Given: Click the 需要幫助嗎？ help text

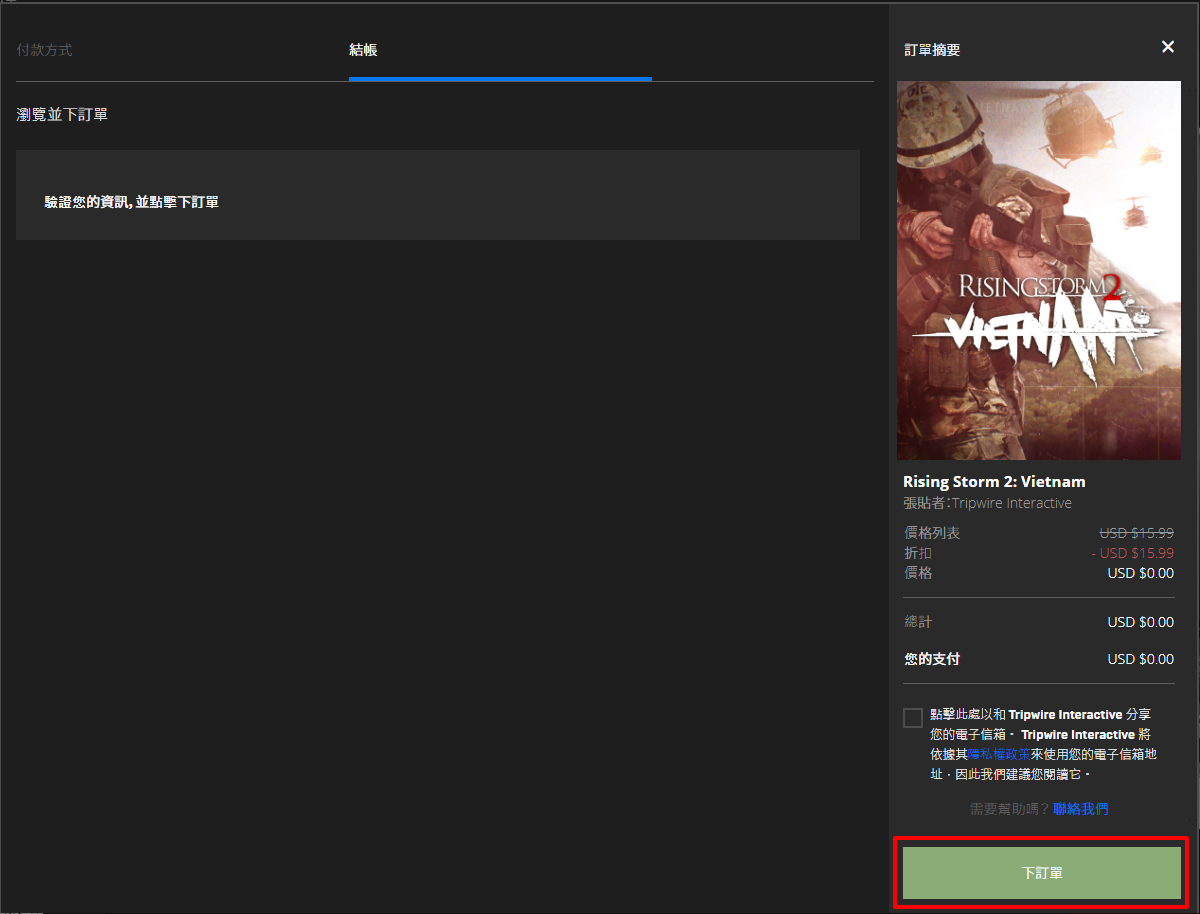Looking at the screenshot, I should (x=1010, y=808).
